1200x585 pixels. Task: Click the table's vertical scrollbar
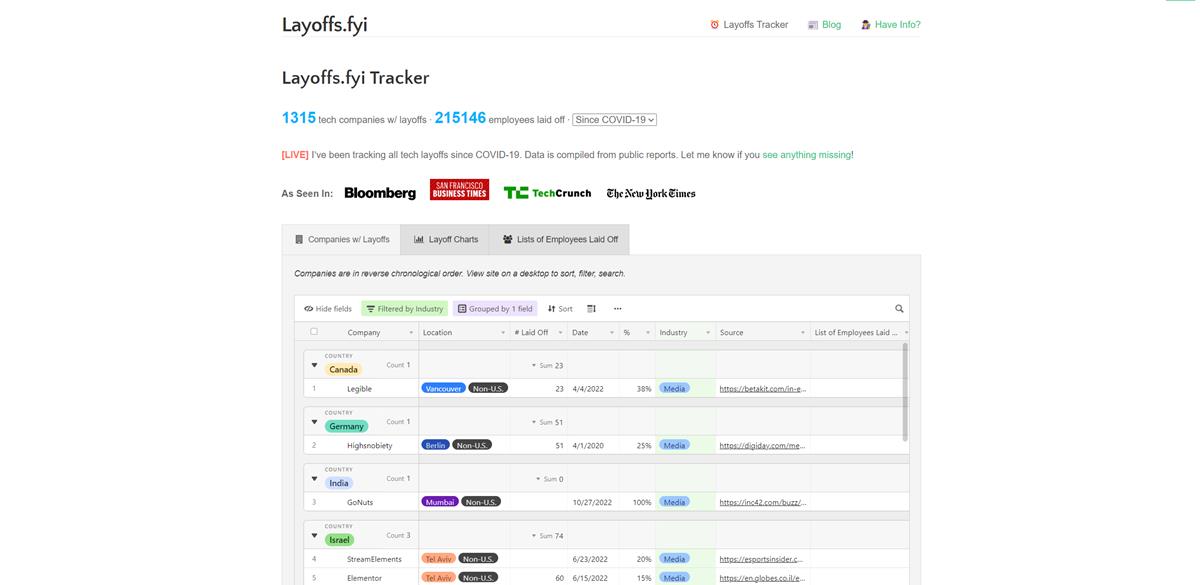click(906, 392)
